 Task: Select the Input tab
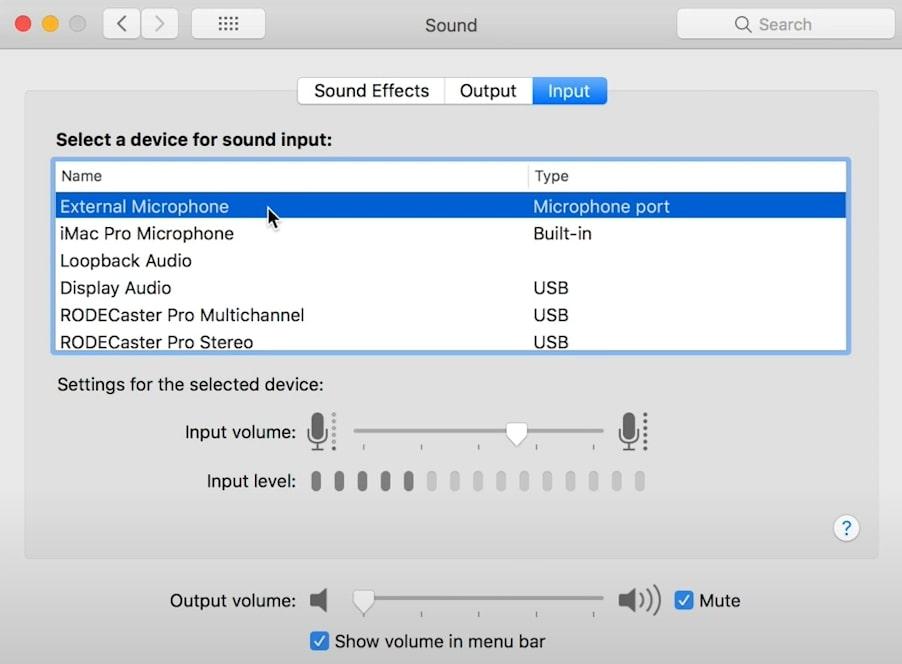click(569, 91)
